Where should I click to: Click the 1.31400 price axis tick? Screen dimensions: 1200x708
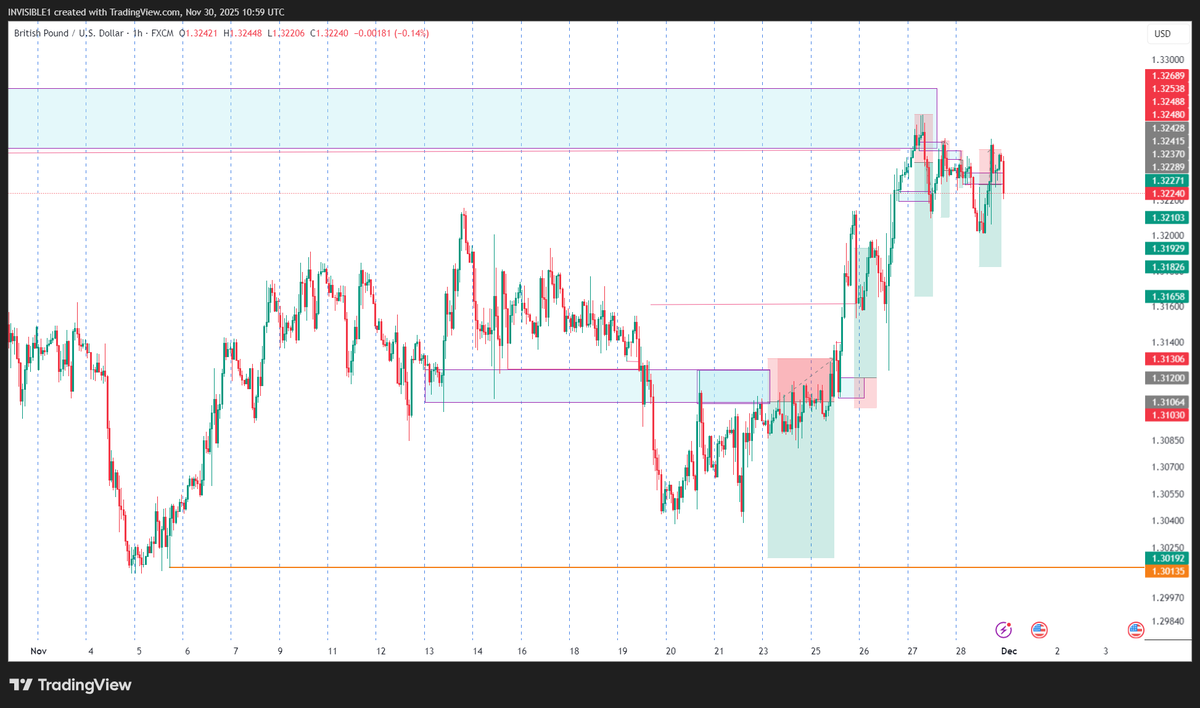pos(1168,342)
